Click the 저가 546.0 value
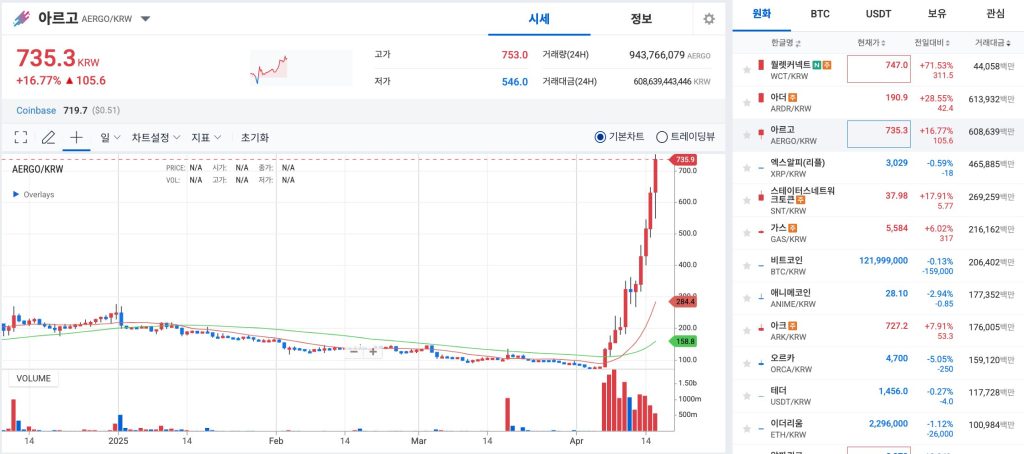This screenshot has width=1024, height=454. pyautogui.click(x=514, y=82)
